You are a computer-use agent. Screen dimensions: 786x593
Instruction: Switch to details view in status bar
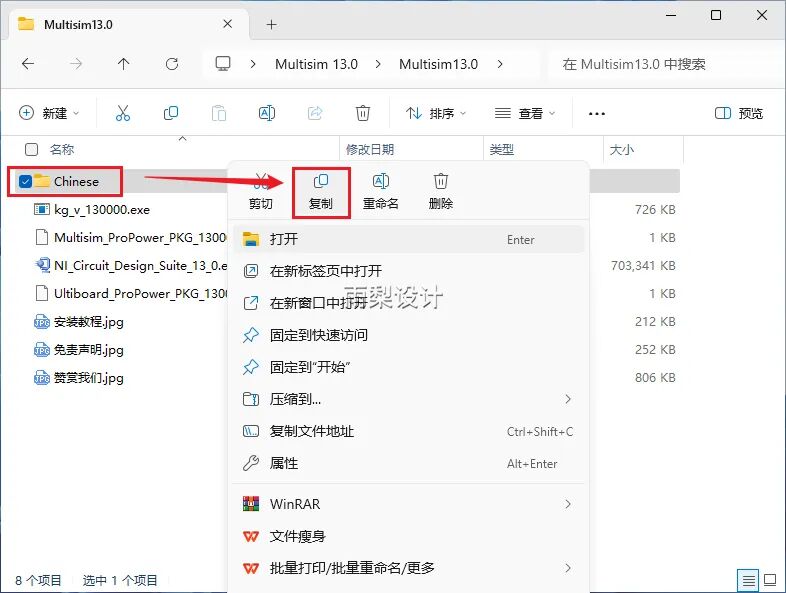pyautogui.click(x=748, y=581)
